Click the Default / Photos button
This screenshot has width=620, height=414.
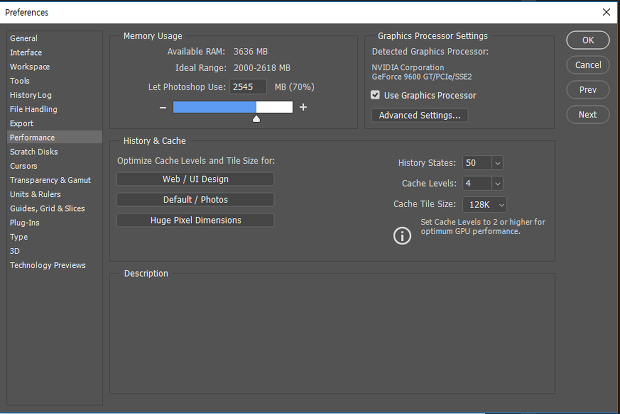coord(195,200)
